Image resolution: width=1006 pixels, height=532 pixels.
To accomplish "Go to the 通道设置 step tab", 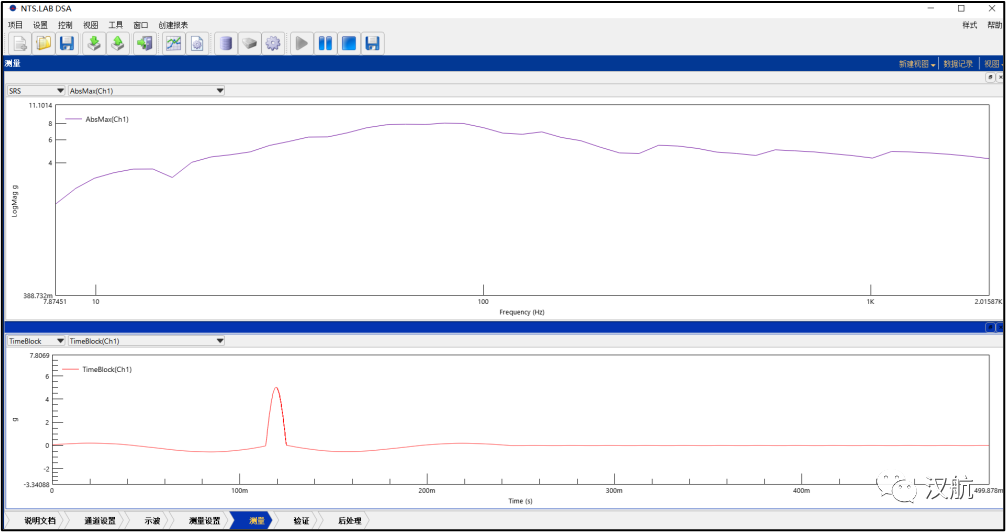I will click(99, 520).
